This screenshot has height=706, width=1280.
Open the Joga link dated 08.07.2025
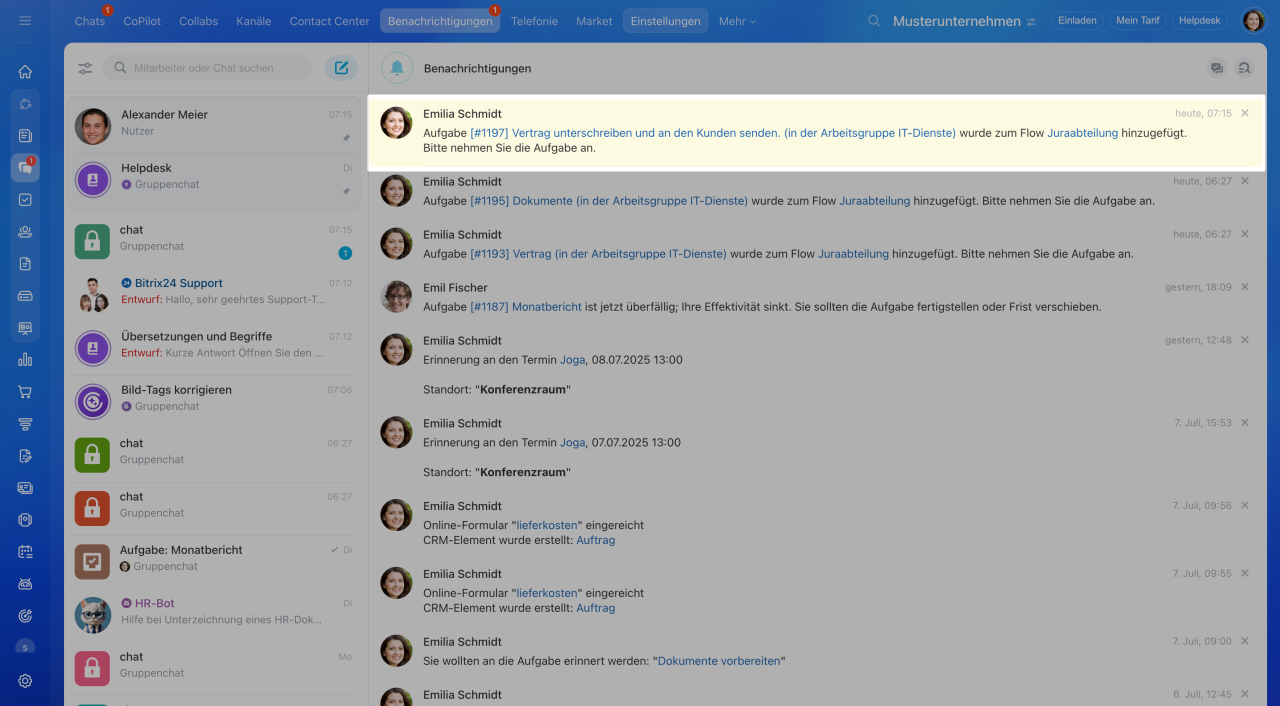click(573, 360)
